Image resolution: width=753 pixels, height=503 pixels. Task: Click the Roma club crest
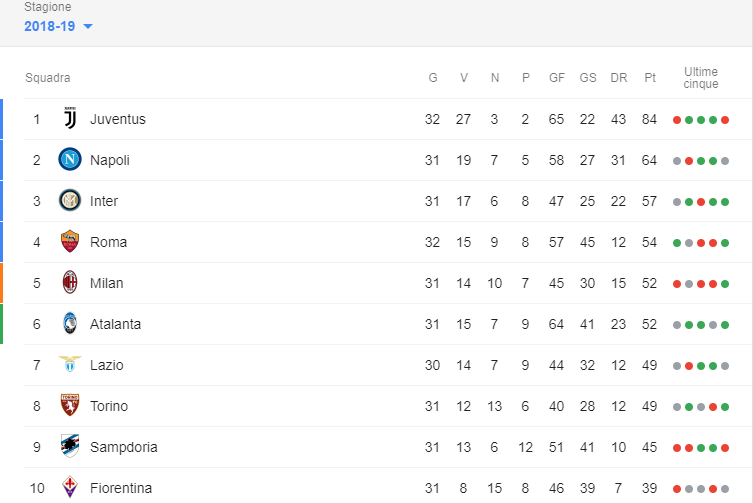70,241
